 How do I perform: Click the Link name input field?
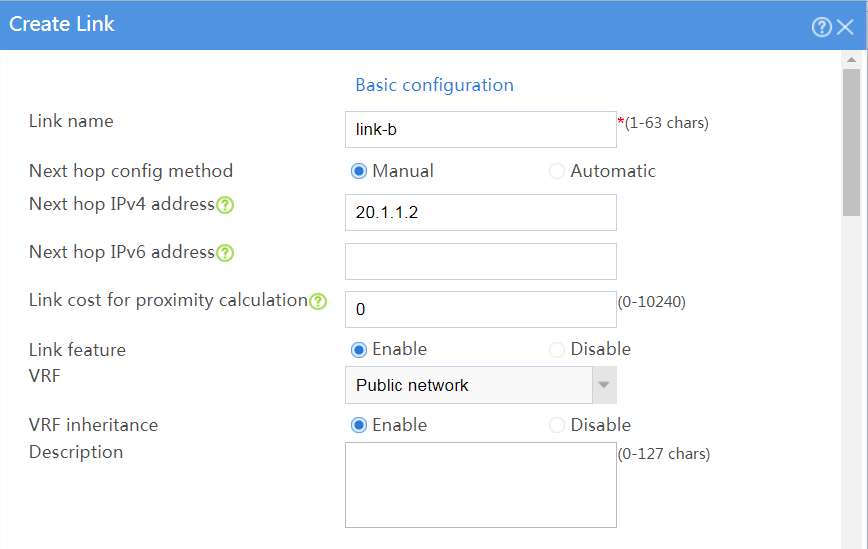pyautogui.click(x=480, y=130)
